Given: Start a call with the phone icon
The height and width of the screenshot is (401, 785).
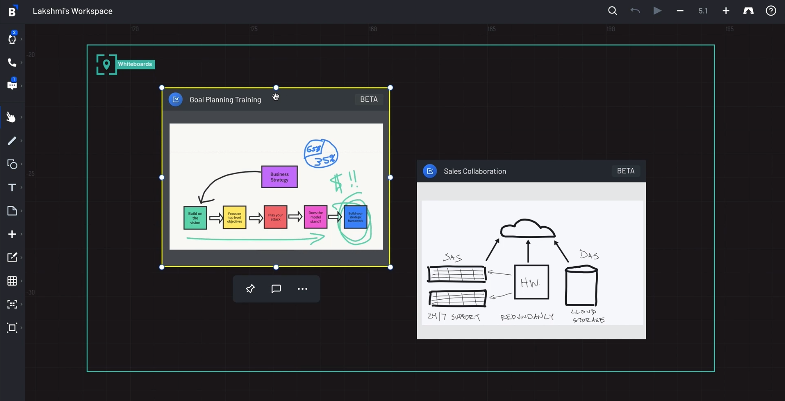Looking at the screenshot, I should pyautogui.click(x=12, y=63).
